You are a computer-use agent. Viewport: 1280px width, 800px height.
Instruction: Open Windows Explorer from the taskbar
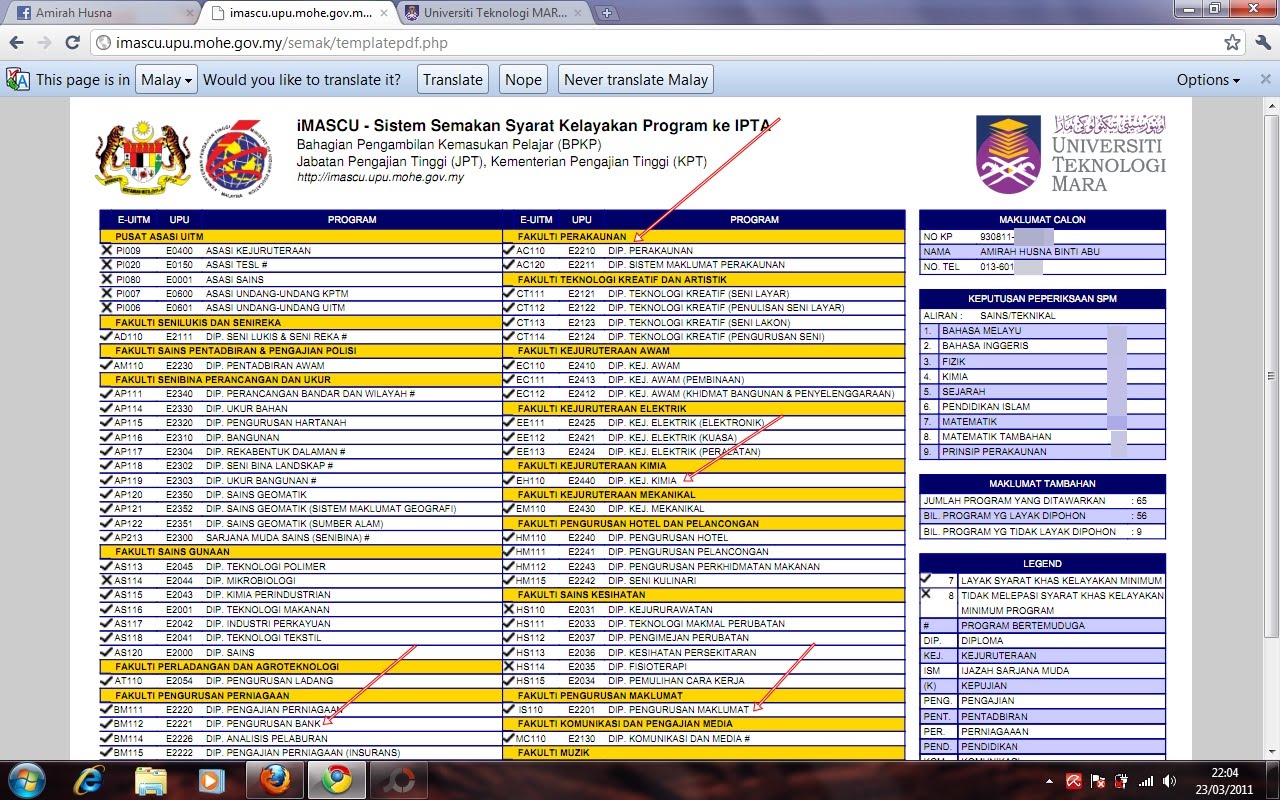click(152, 780)
